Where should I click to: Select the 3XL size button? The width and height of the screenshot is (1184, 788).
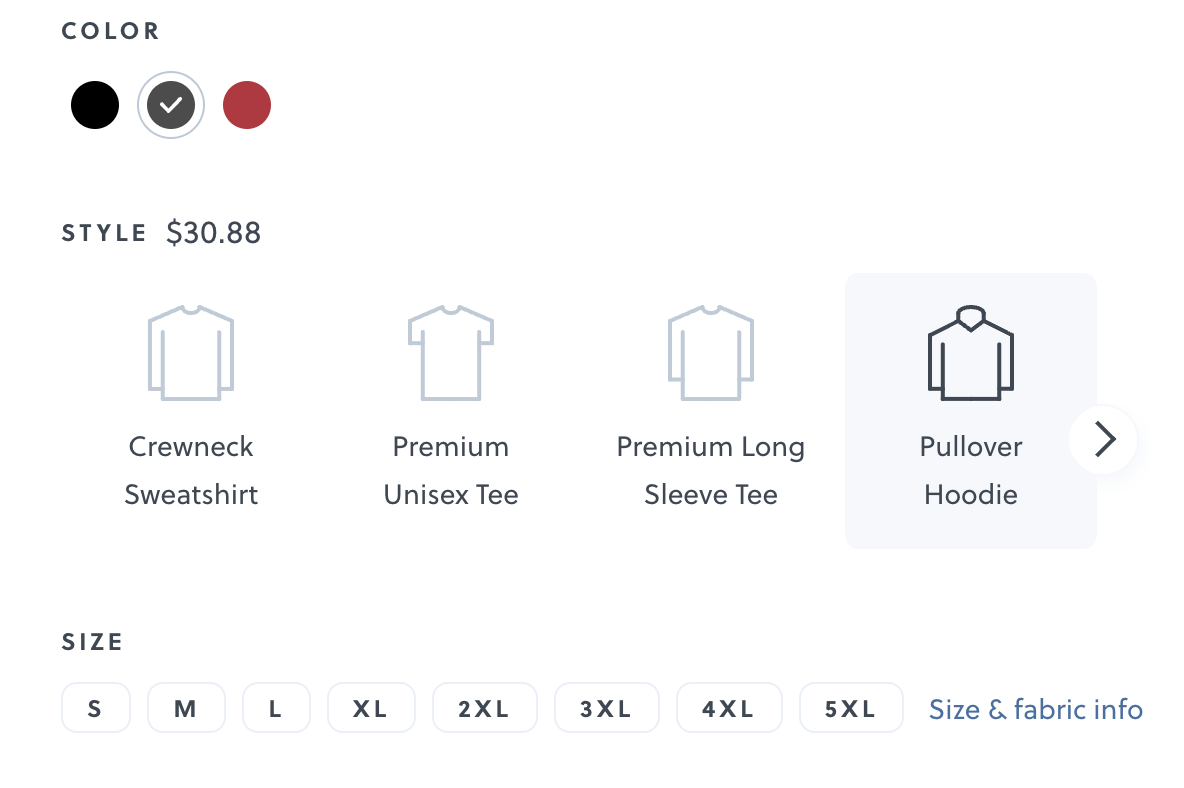[x=606, y=709]
